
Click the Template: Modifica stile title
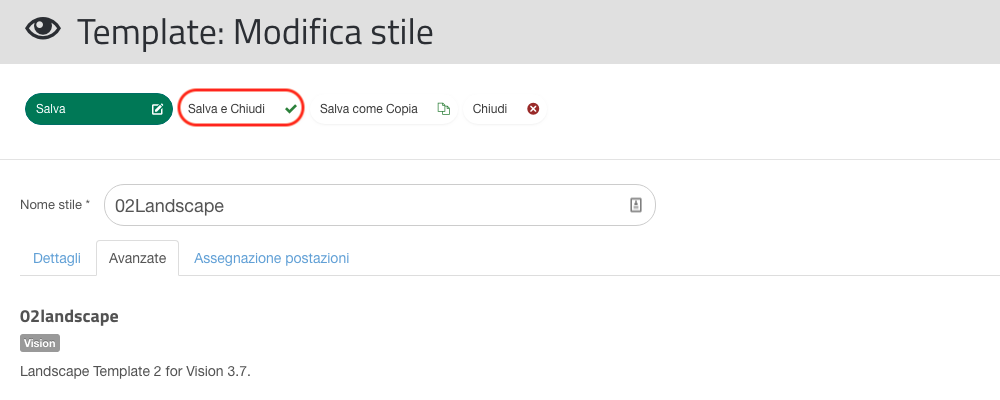pyautogui.click(x=255, y=32)
